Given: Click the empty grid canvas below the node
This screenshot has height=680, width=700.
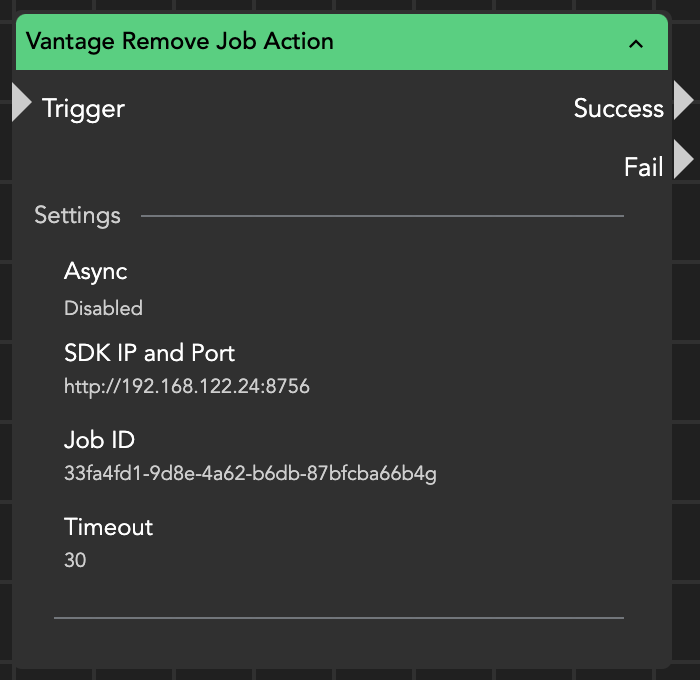Looking at the screenshot, I should pyautogui.click(x=350, y=674).
